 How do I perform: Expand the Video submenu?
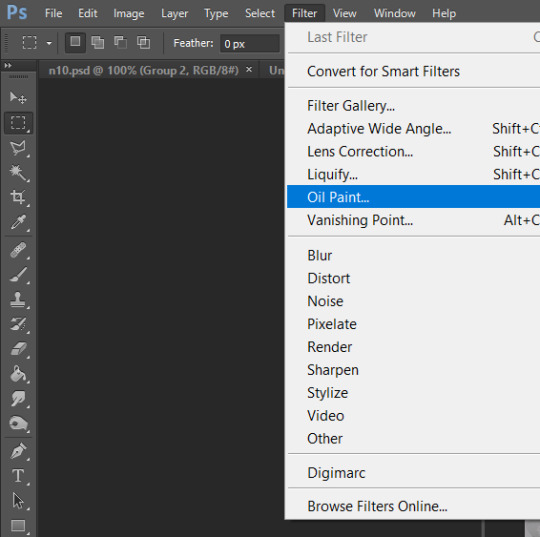click(x=413, y=416)
